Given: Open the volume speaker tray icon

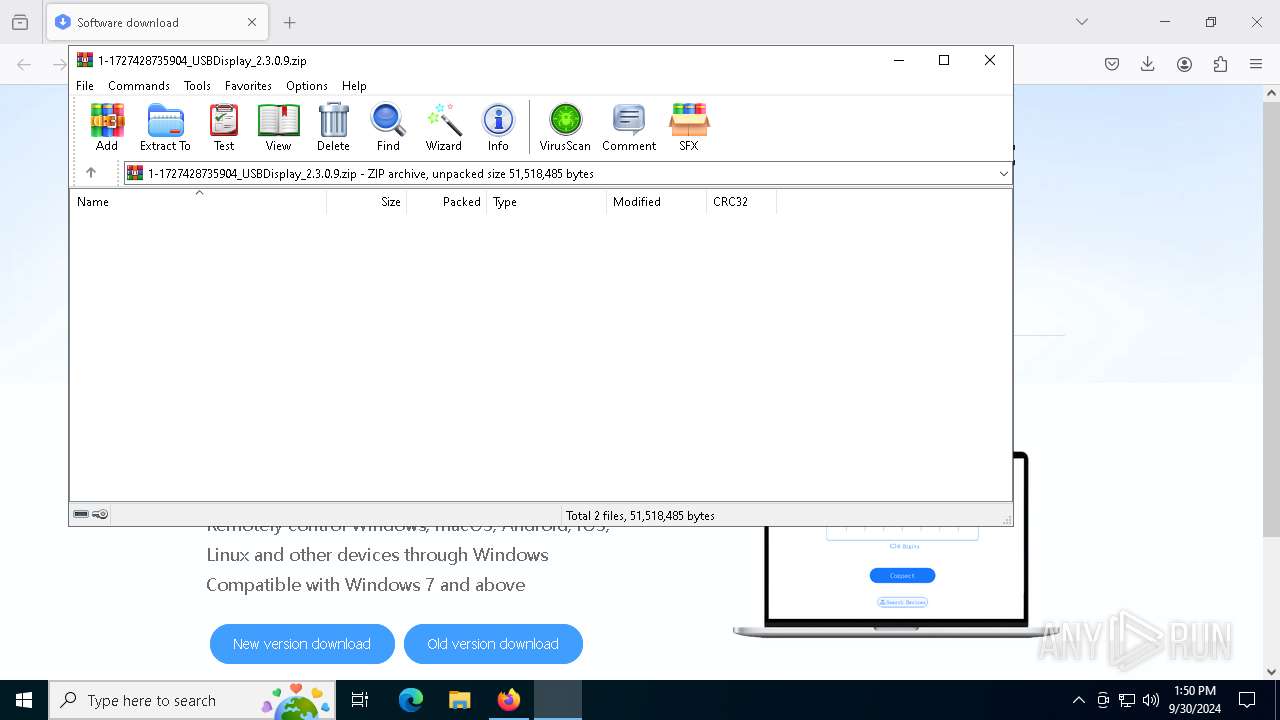Looking at the screenshot, I should click(1151, 700).
